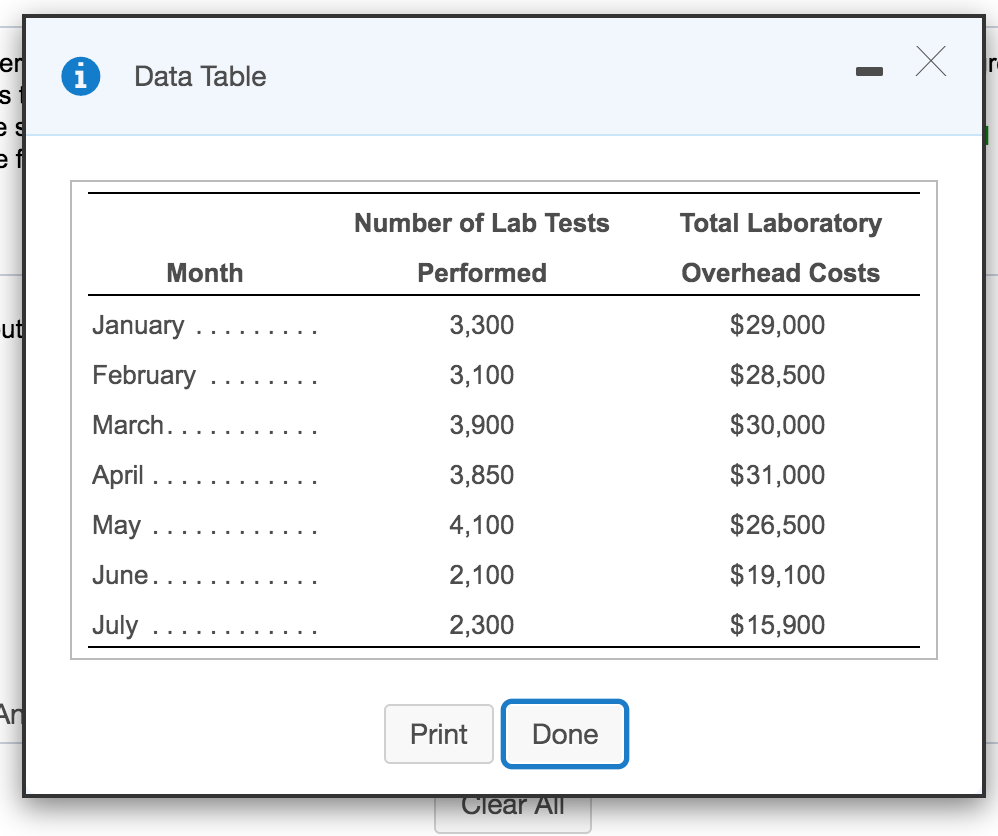Select the 'Data Table' title text

200,76
